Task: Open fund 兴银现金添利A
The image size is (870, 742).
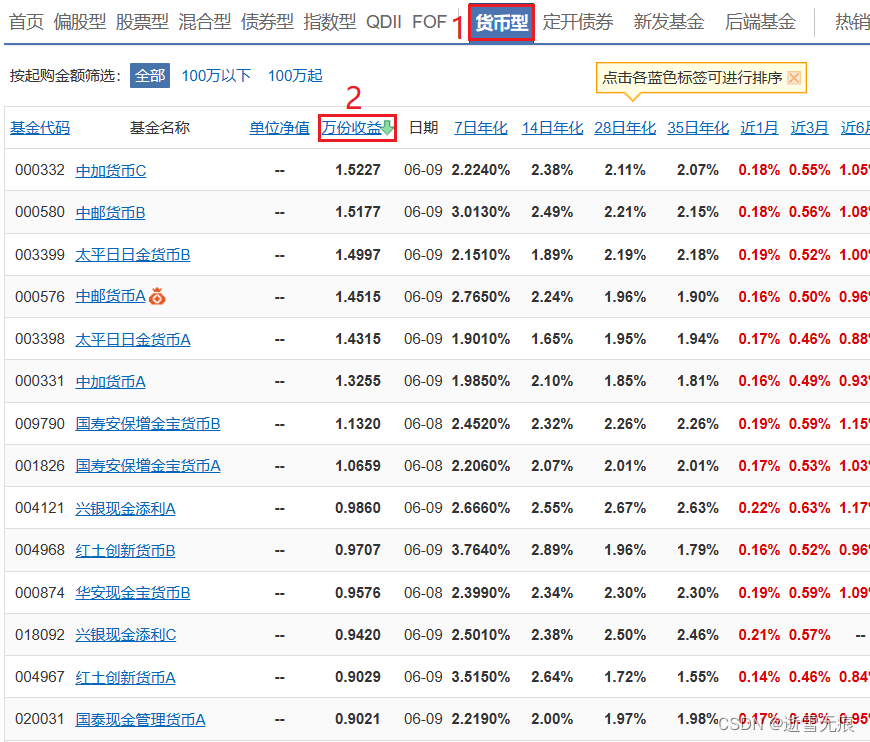Action: pos(125,508)
